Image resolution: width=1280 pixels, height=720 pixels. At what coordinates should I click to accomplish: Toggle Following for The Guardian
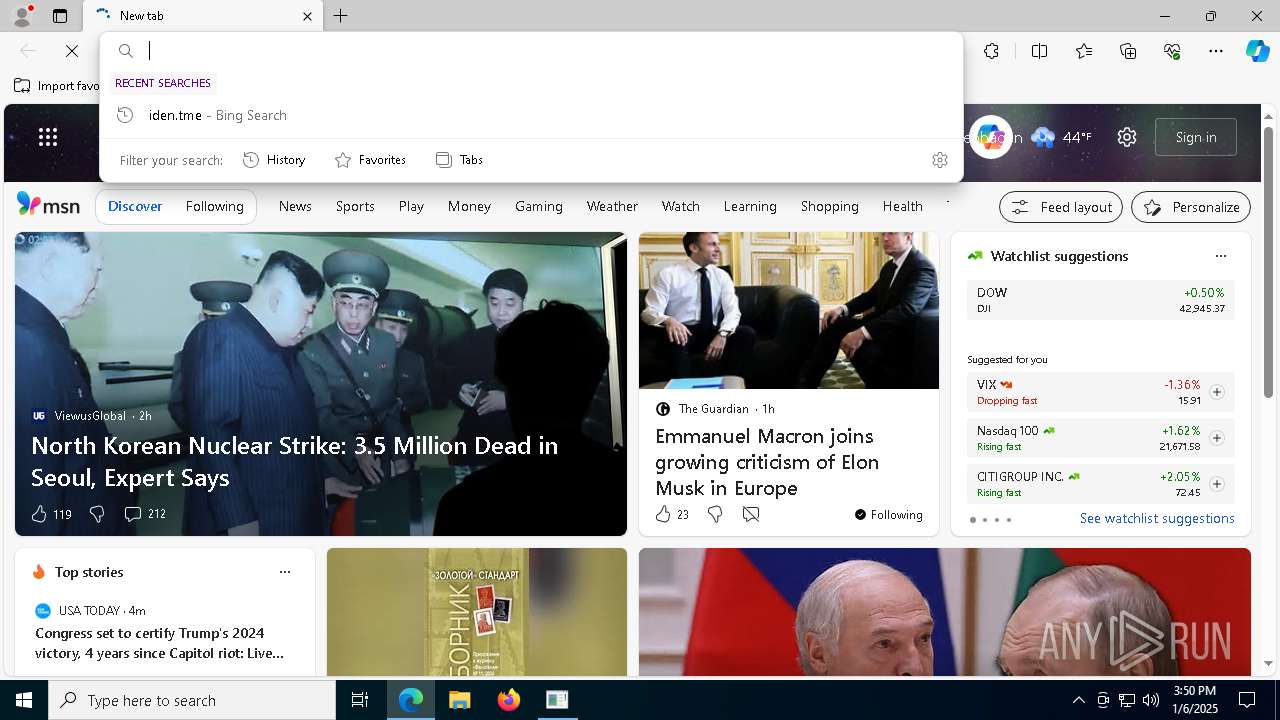click(x=888, y=515)
